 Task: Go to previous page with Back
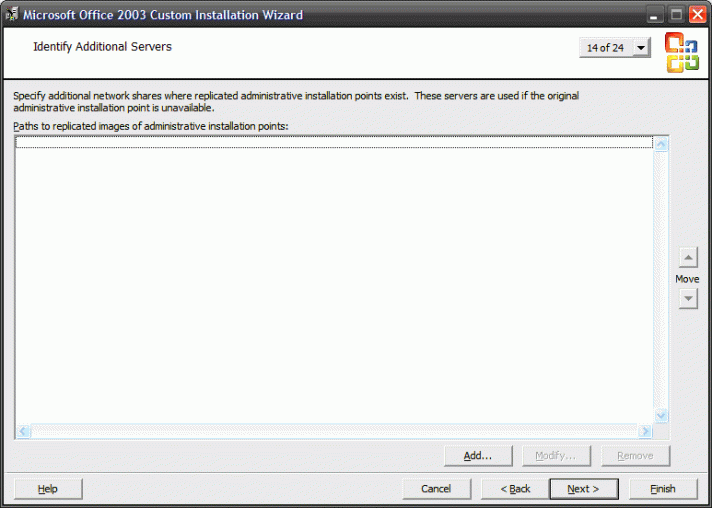[x=515, y=488]
